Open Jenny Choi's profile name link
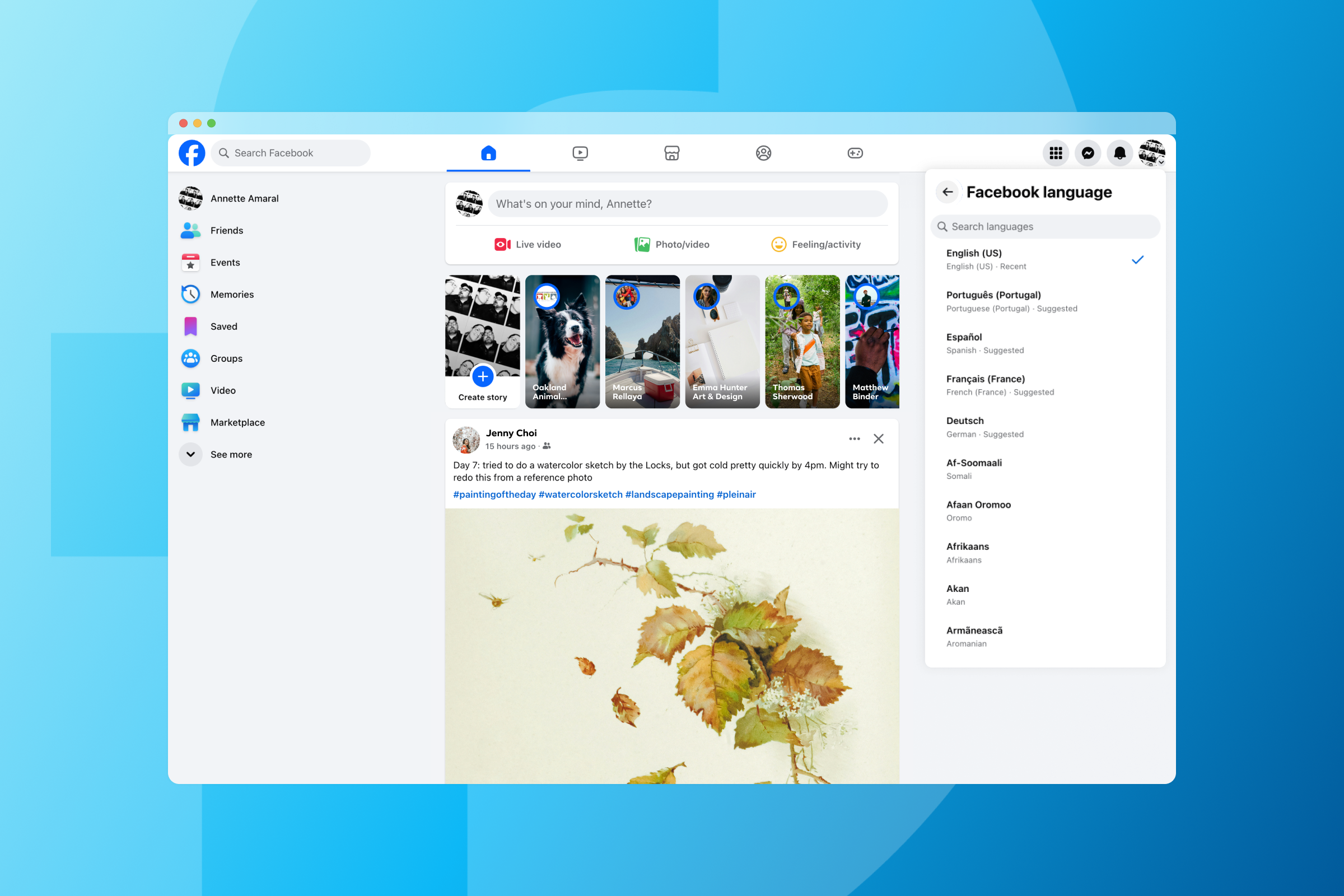Screen dimensions: 1344x896 point(511,433)
